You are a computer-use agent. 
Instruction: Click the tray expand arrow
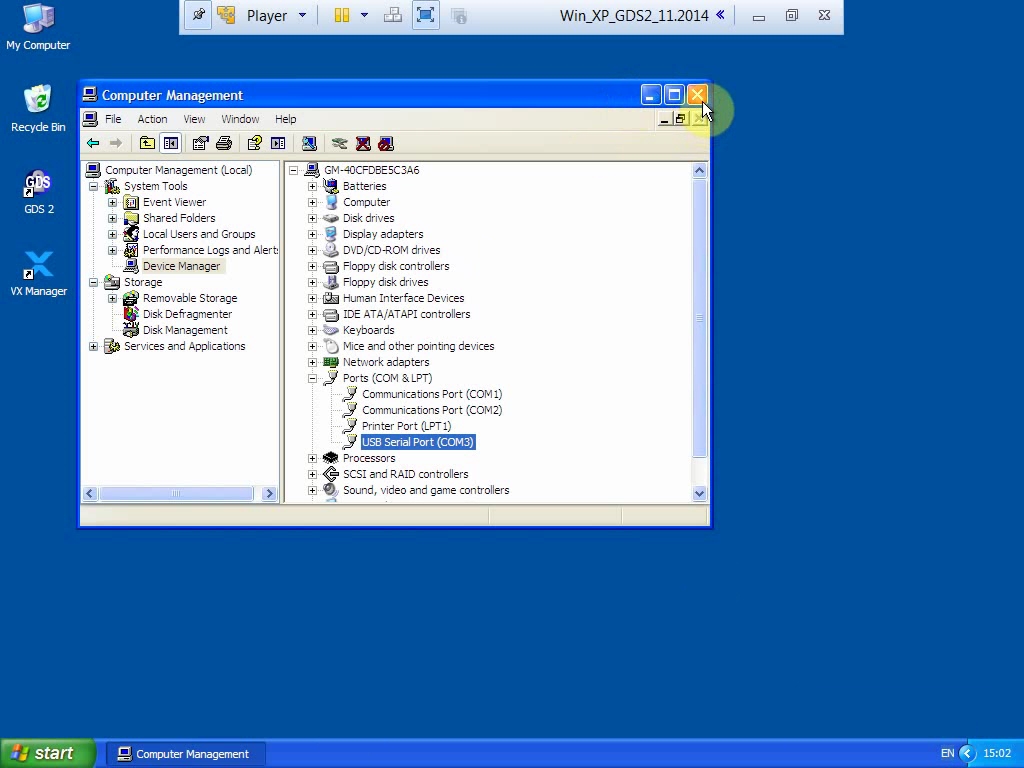(967, 753)
